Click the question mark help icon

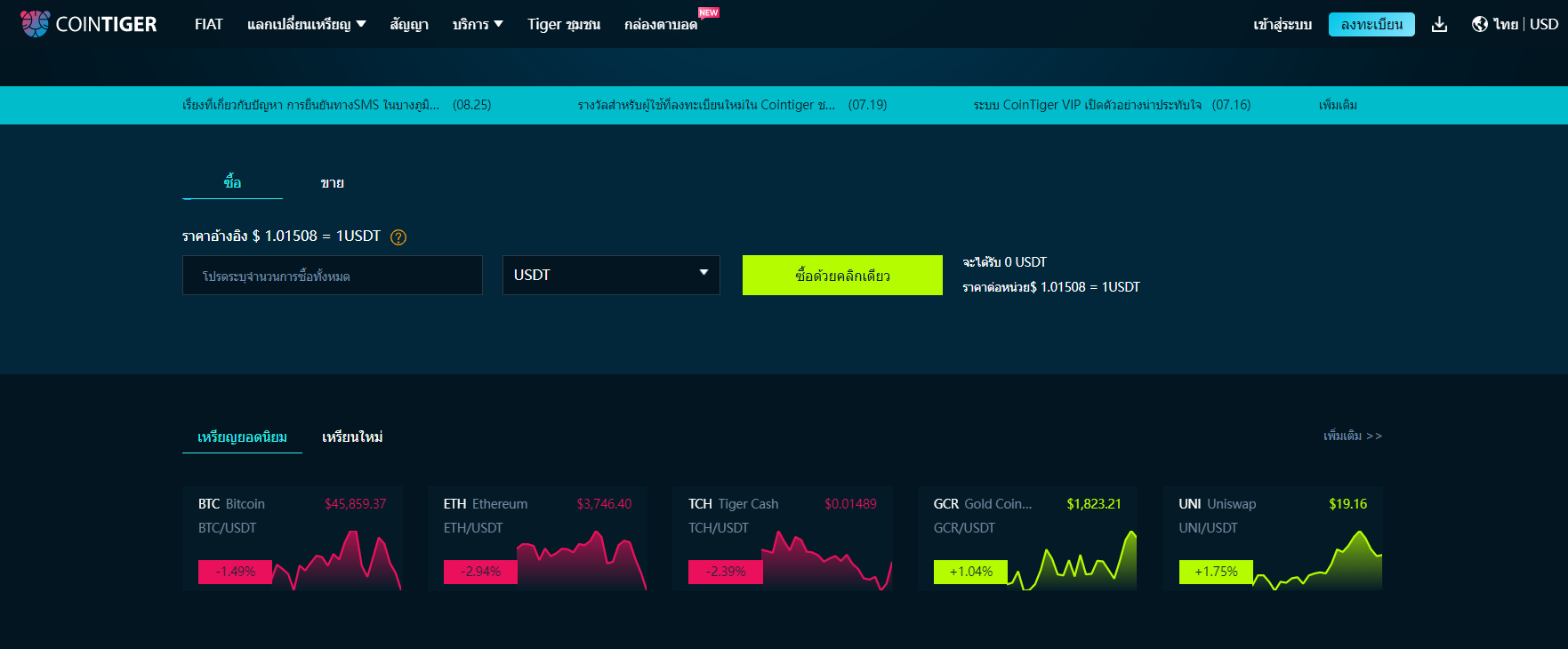coord(398,237)
